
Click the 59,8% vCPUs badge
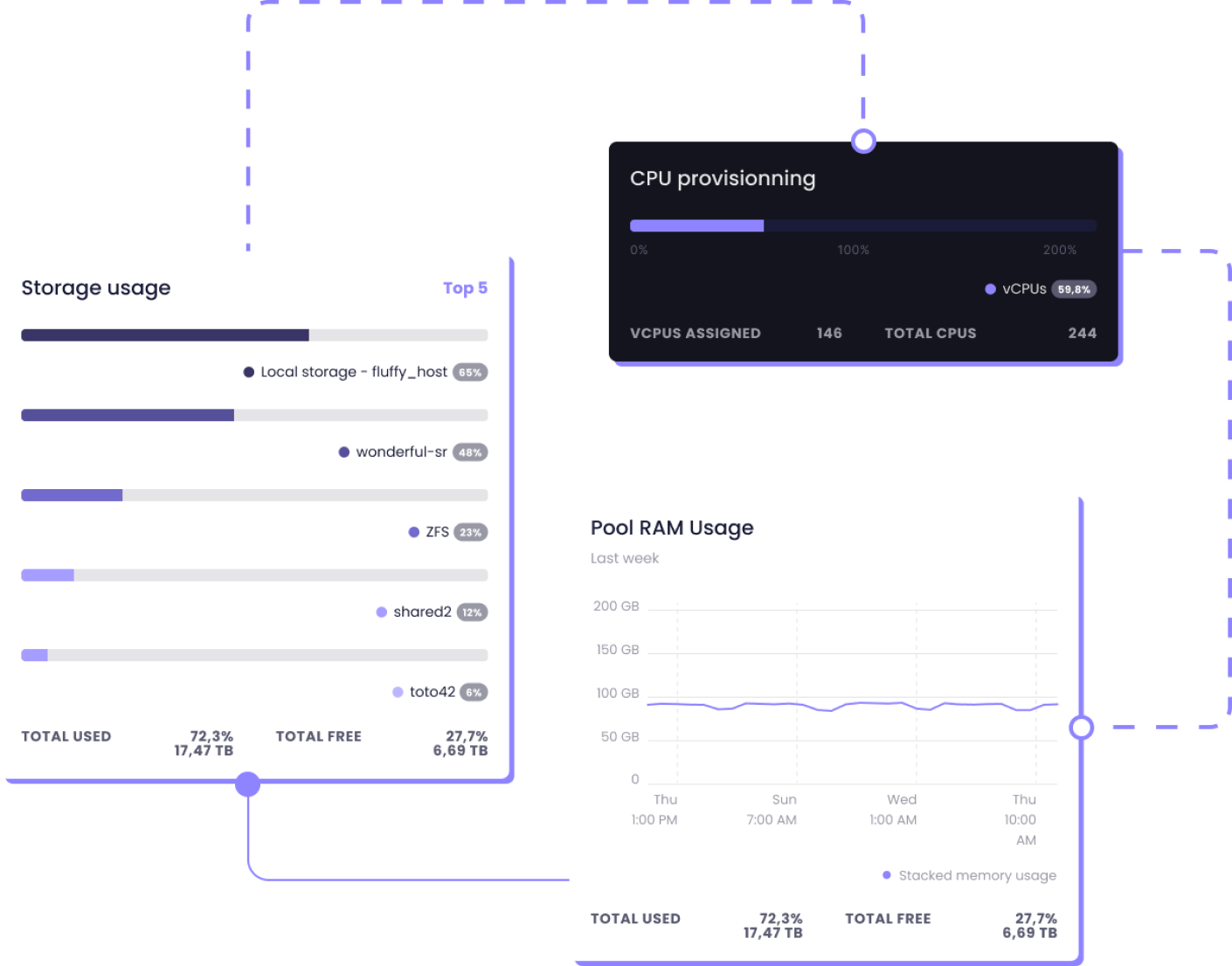point(1074,289)
